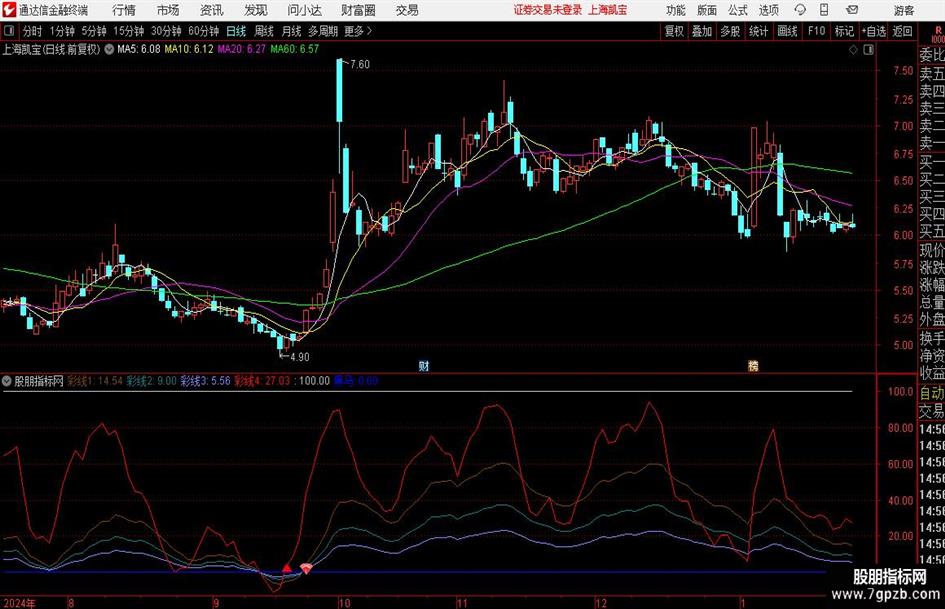Expand dropdown next to 股朋指标网 indicator
The image size is (945, 609).
coord(7,381)
